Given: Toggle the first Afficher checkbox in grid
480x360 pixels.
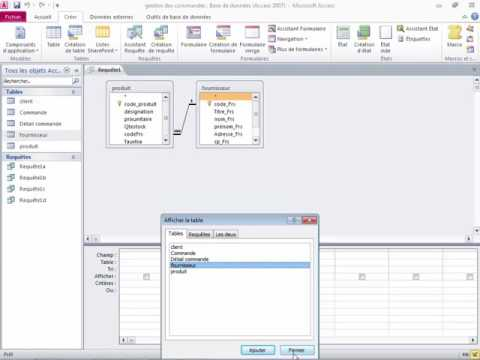Looking at the screenshot, I should [x=146, y=276].
